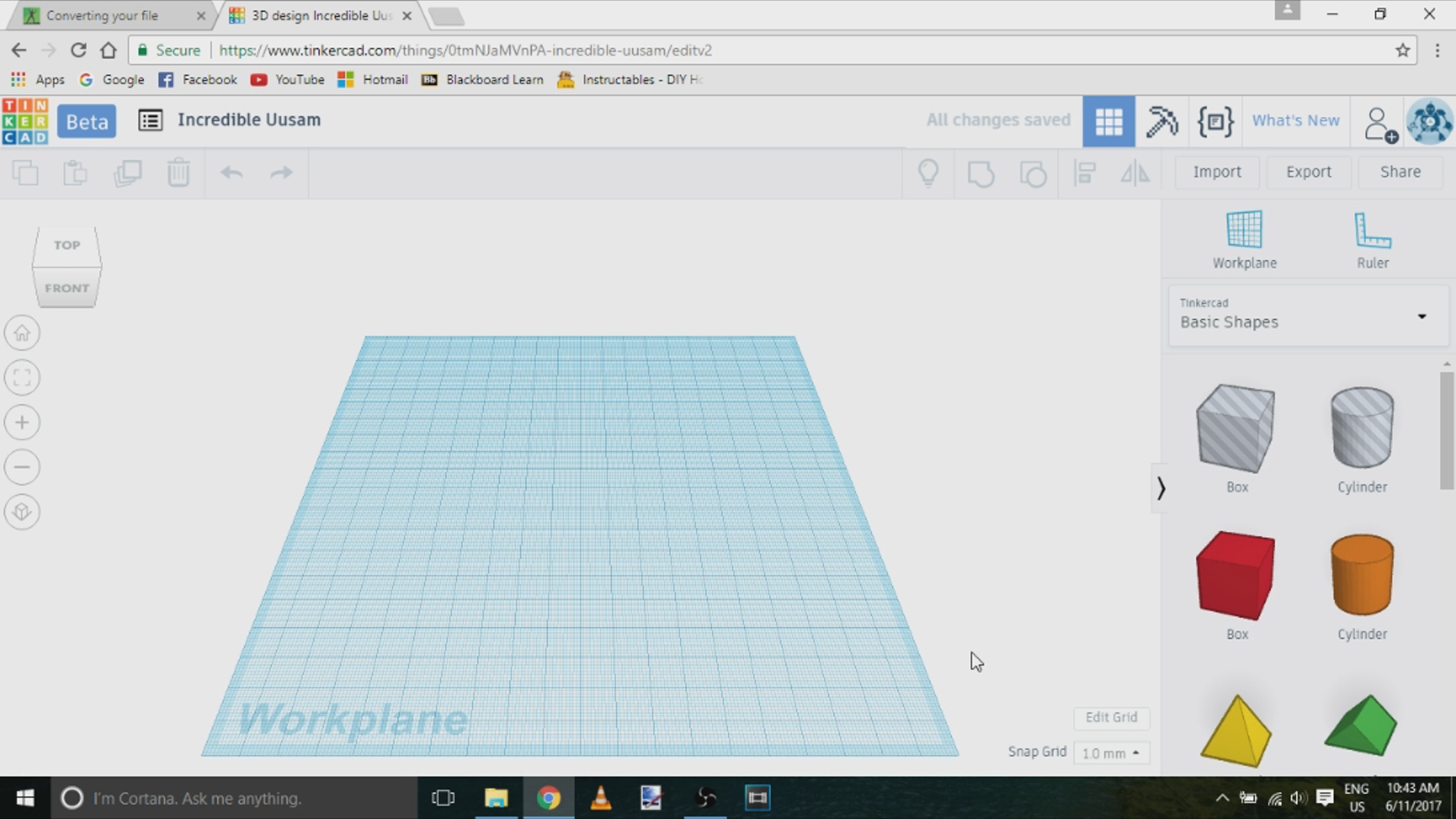Click the Fit all in view icon
Viewport: 1456px width, 819px height.
(x=22, y=378)
